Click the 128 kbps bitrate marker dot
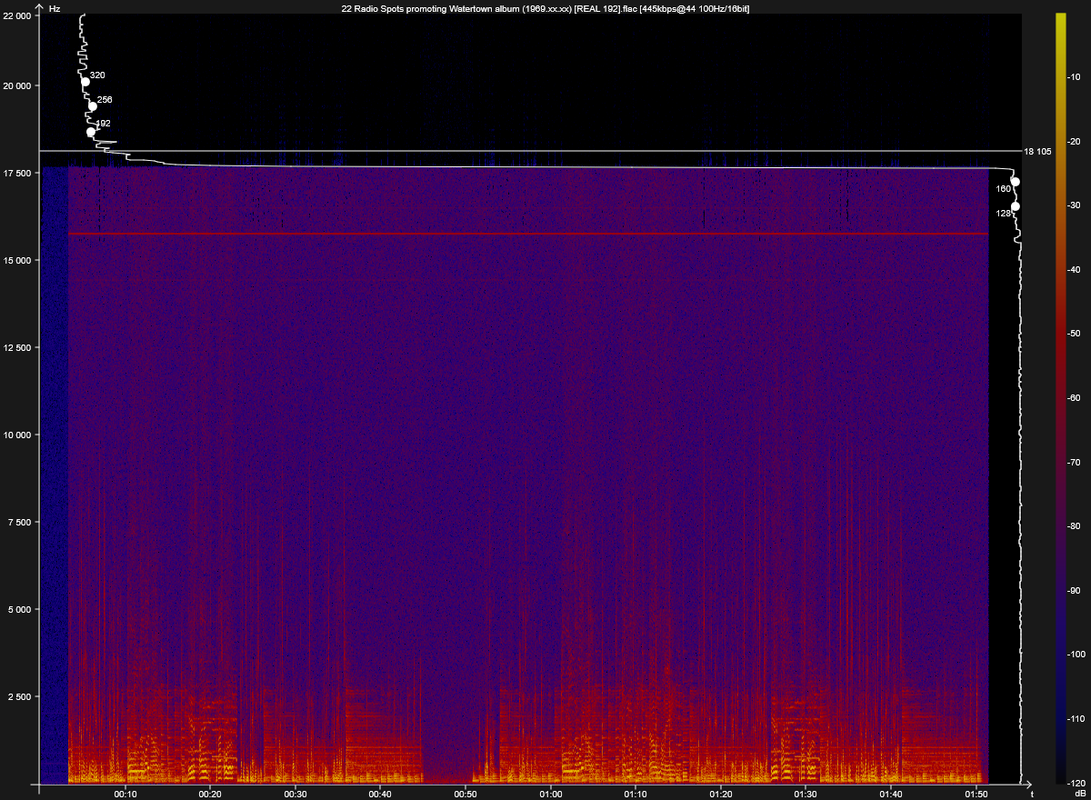This screenshot has height=800, width=1091. (x=1015, y=207)
